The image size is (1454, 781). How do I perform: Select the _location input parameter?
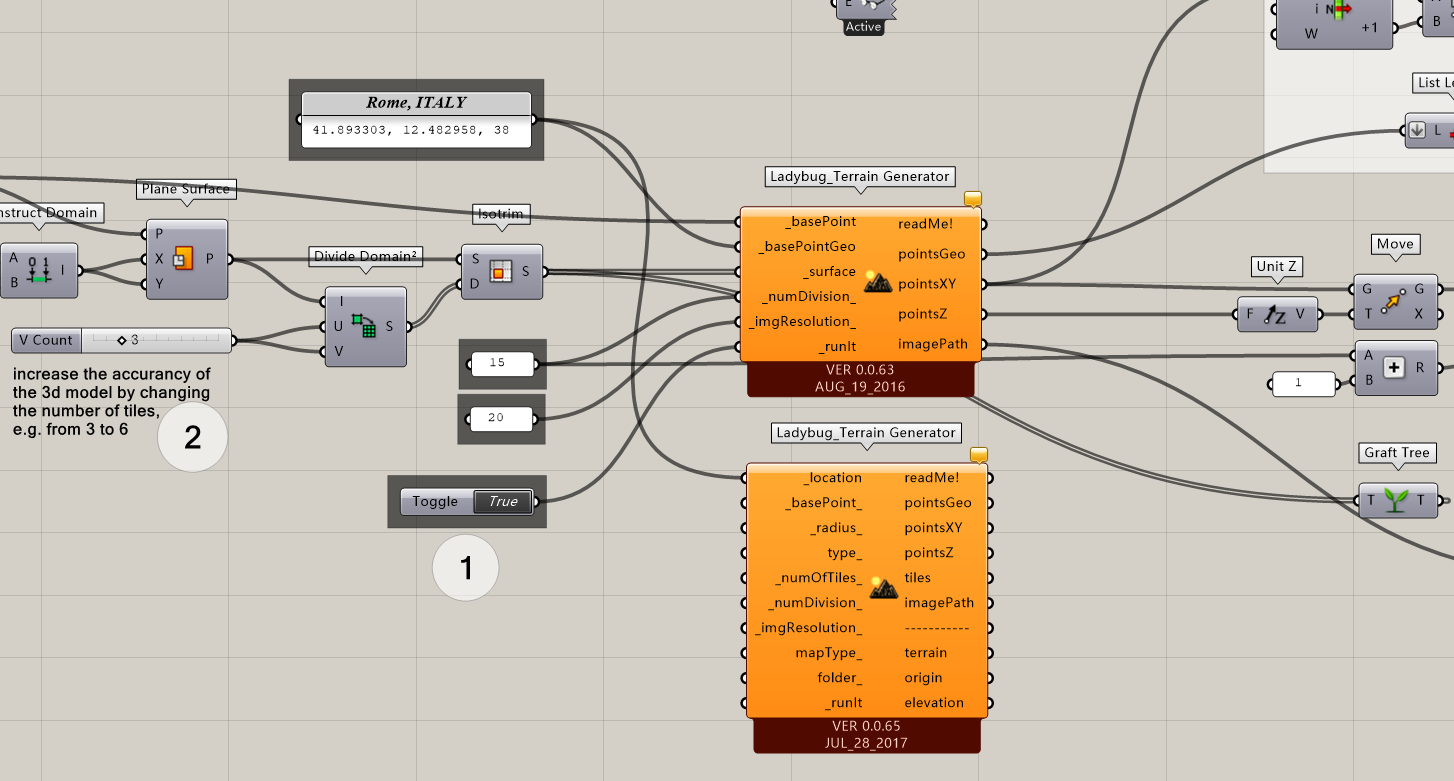(x=832, y=478)
